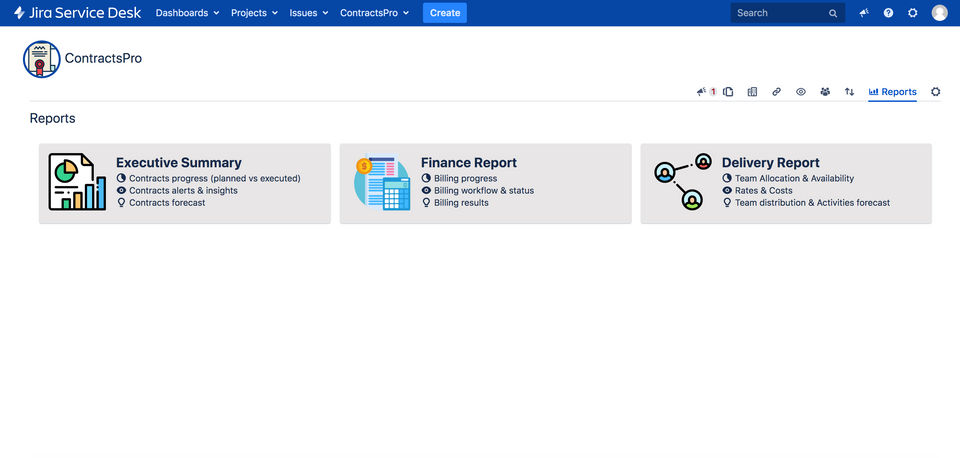Click the eye watch icon in toolbar
The width and height of the screenshot is (960, 458).
(801, 92)
